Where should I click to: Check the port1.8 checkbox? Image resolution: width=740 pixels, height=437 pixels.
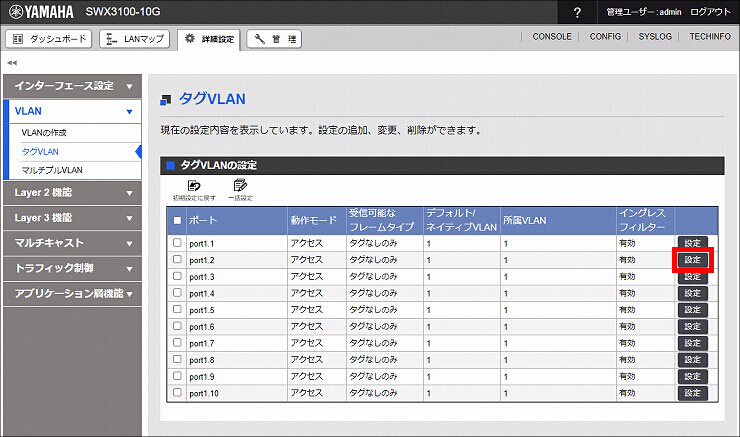pos(177,359)
